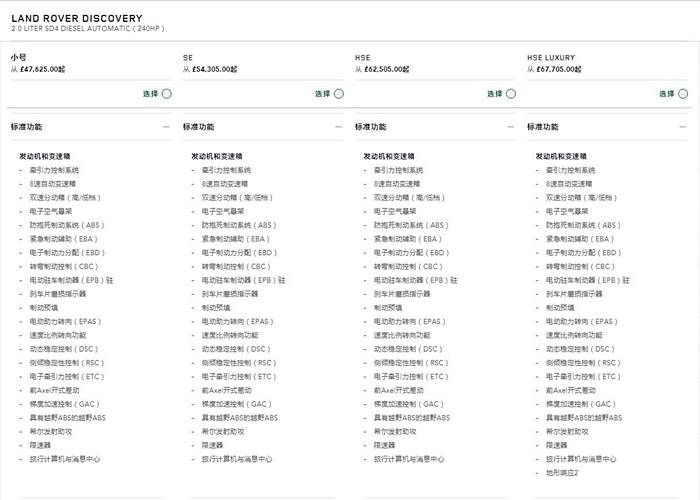Click 牵引力控制系统 in HSE Luxury column
This screenshot has height=500, width=700.
tap(571, 170)
